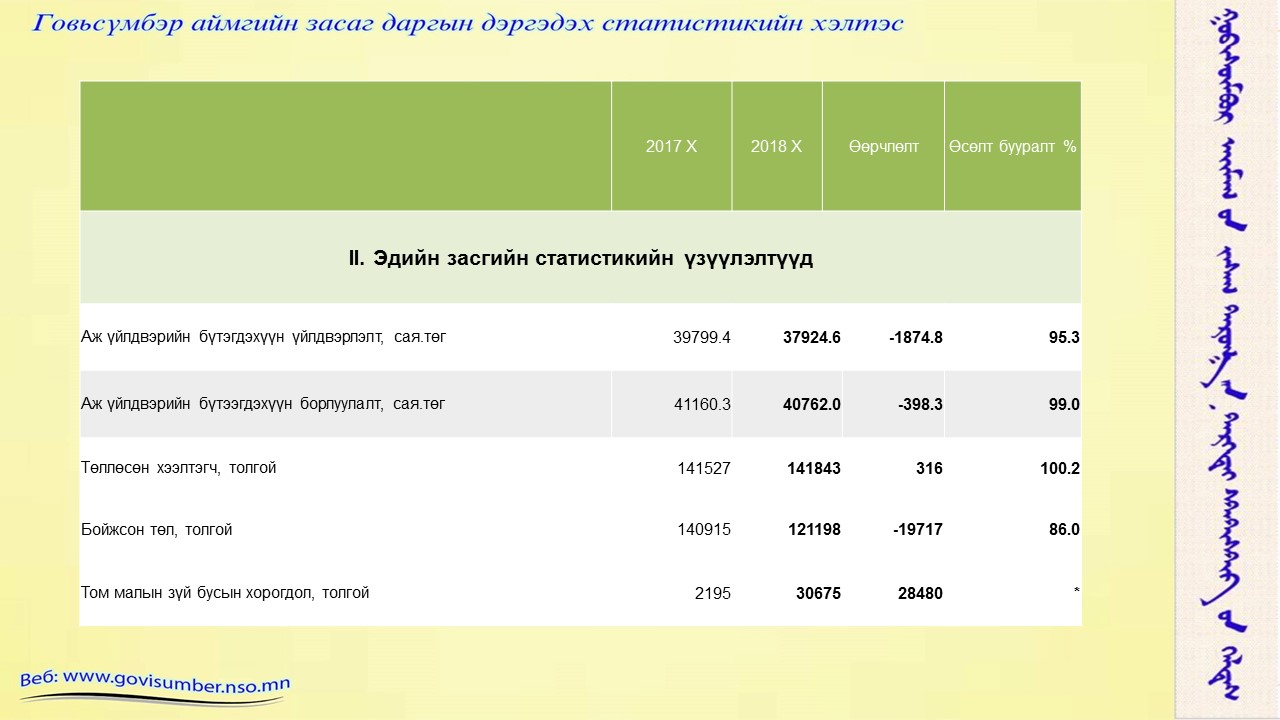Image resolution: width=1280 pixels, height=720 pixels.
Task: Click the www.govisumber.nso.mn web link
Action: [155, 681]
